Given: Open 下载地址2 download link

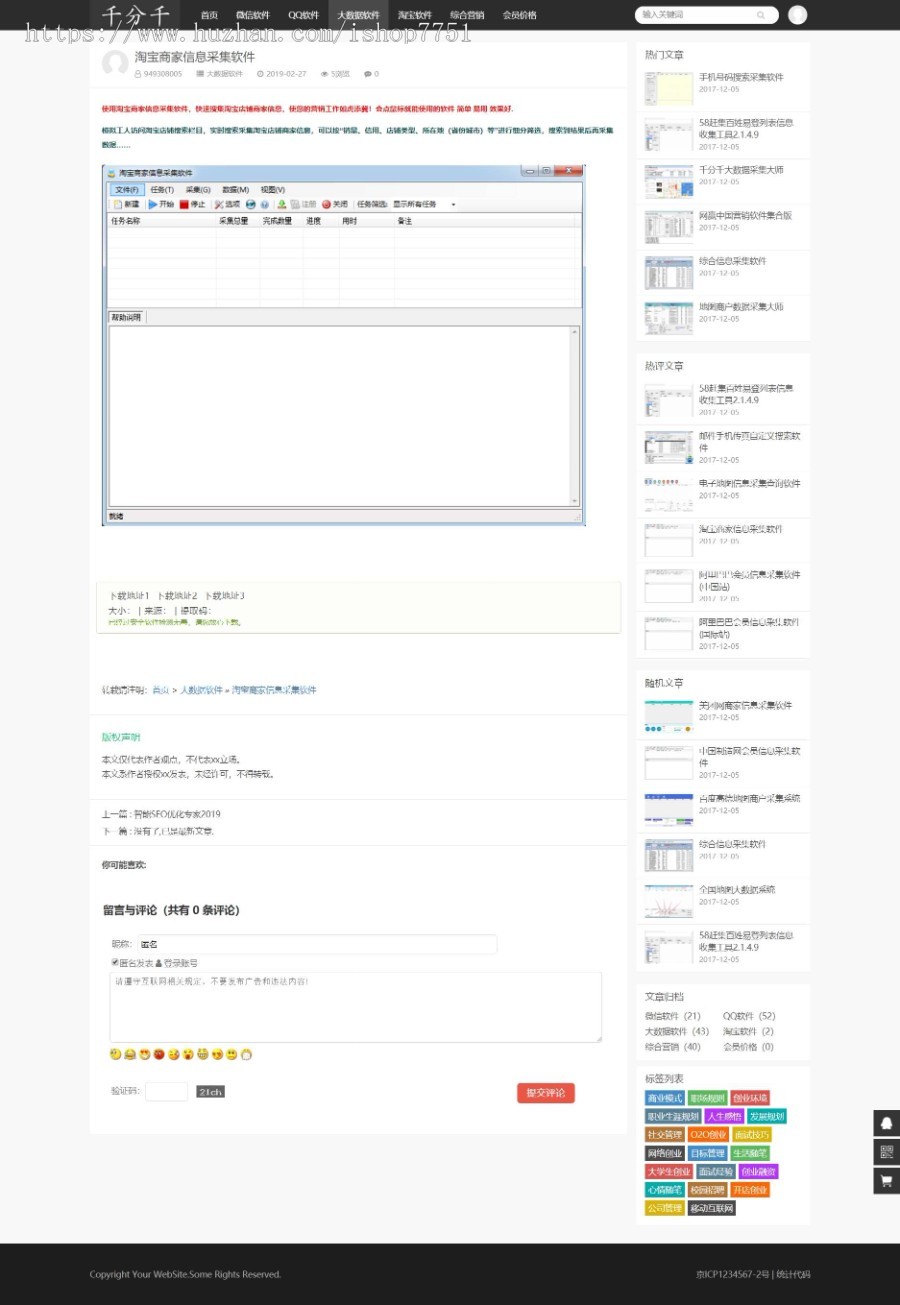Looking at the screenshot, I should point(177,596).
